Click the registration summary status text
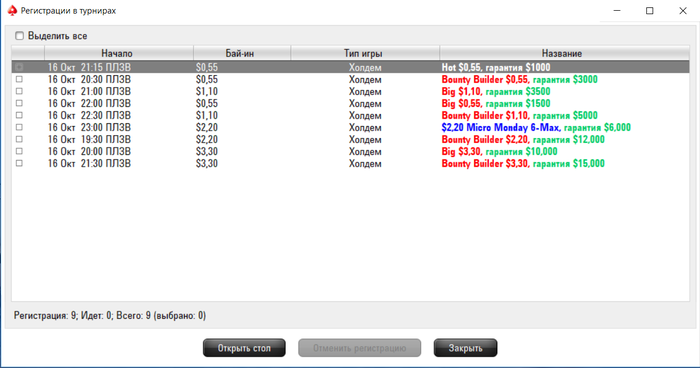 [x=110, y=316]
